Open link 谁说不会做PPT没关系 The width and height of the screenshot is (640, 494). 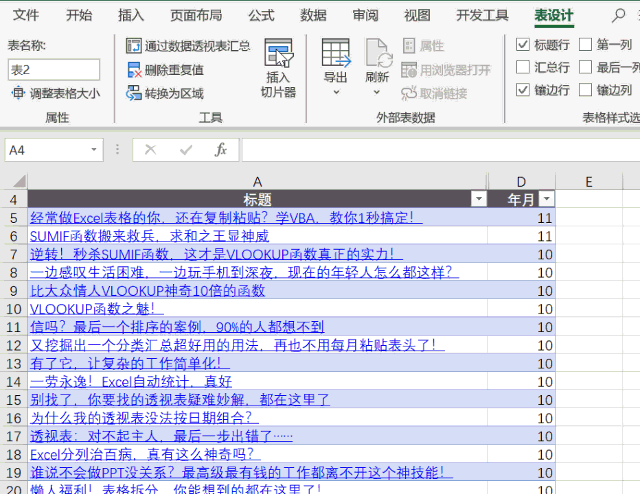click(241, 472)
